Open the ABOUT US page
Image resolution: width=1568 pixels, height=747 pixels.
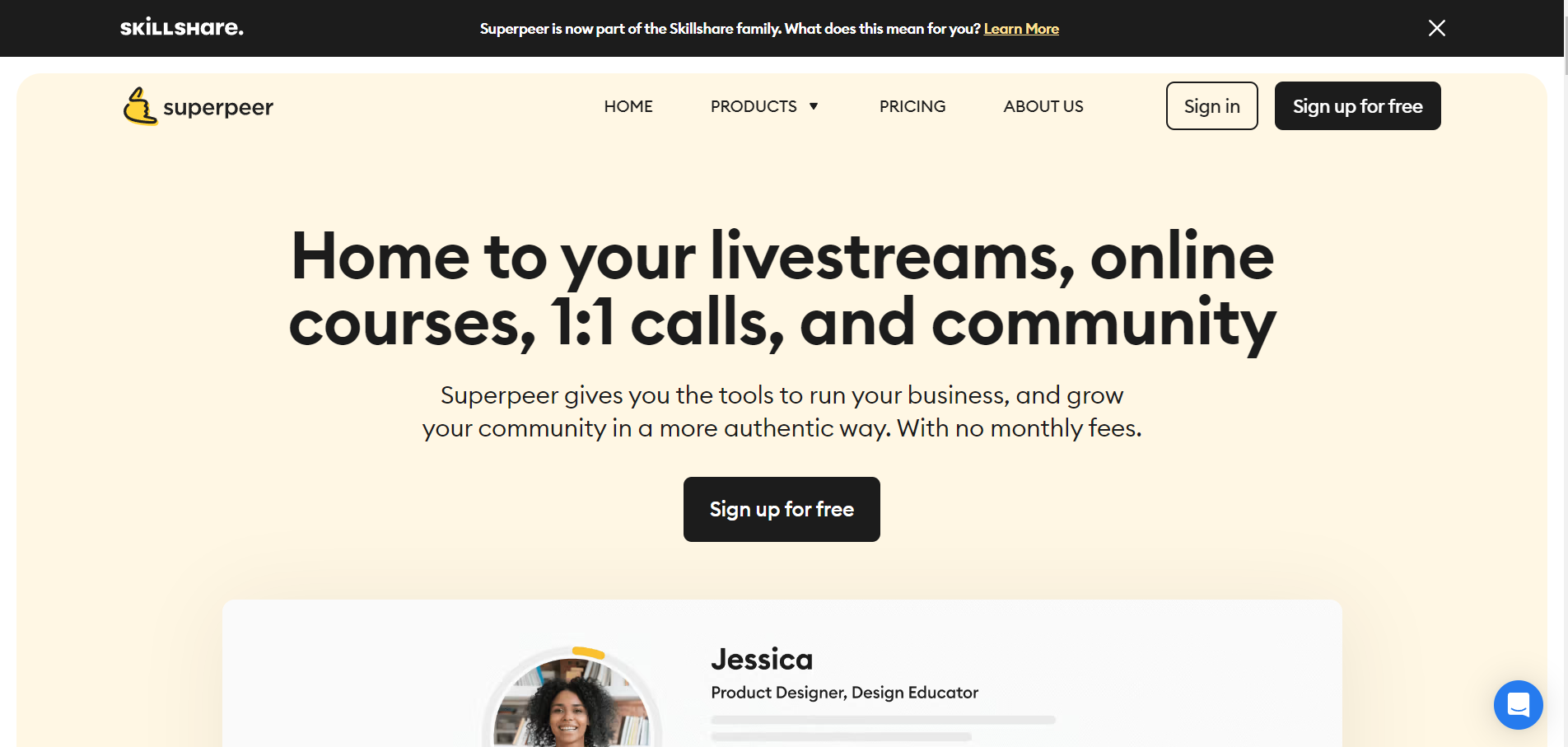click(x=1043, y=106)
